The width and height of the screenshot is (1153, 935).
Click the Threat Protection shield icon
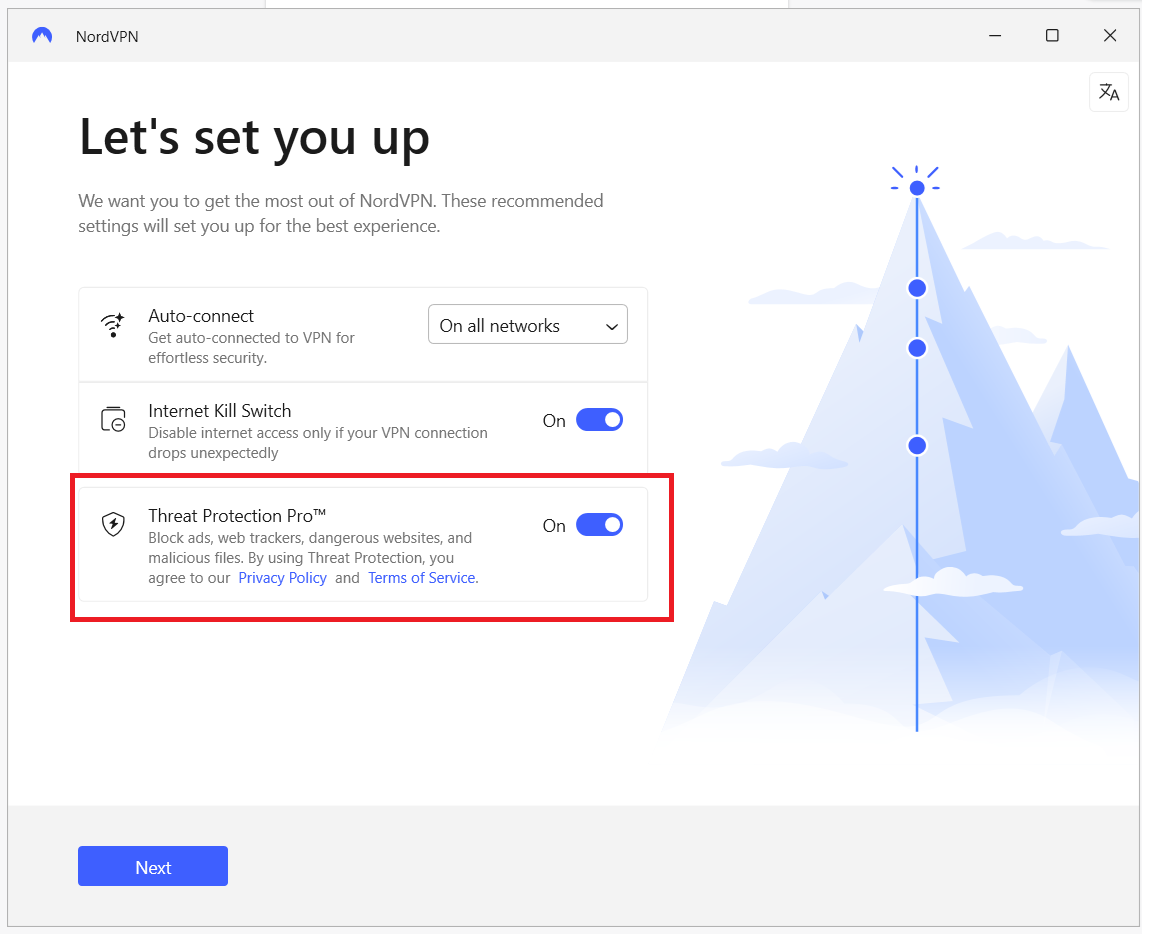[113, 525]
